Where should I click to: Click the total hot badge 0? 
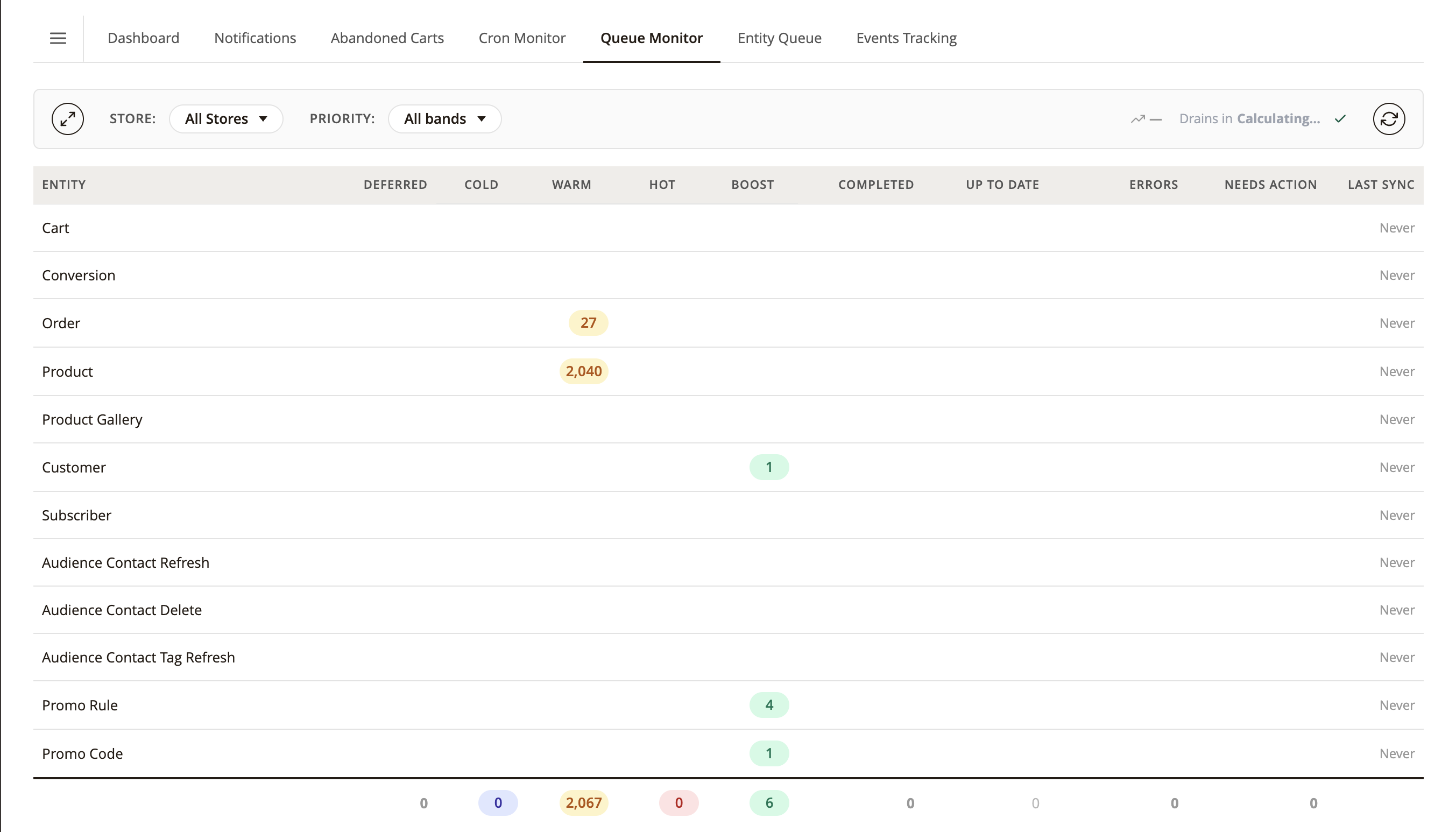tap(678, 803)
